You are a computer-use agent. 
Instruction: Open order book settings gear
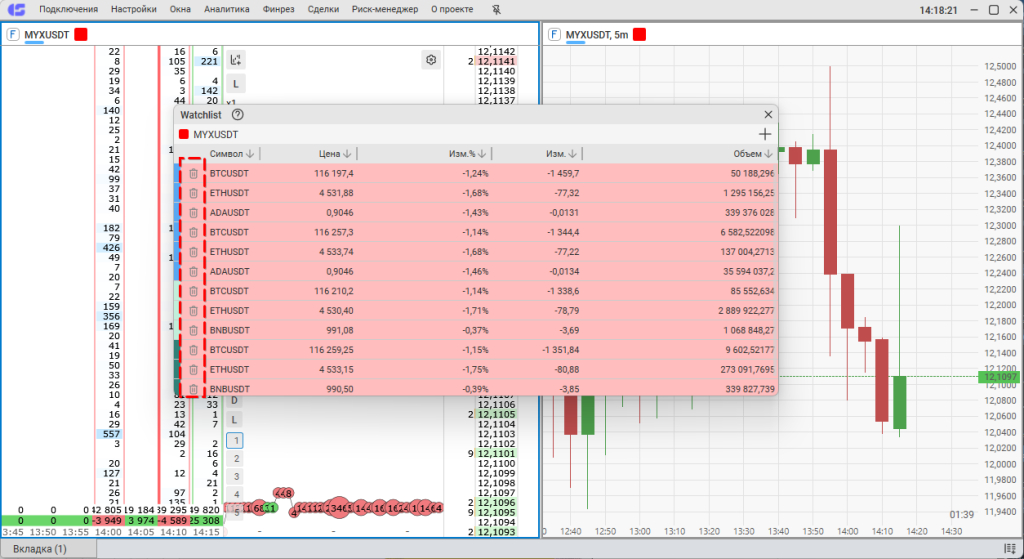pyautogui.click(x=431, y=60)
